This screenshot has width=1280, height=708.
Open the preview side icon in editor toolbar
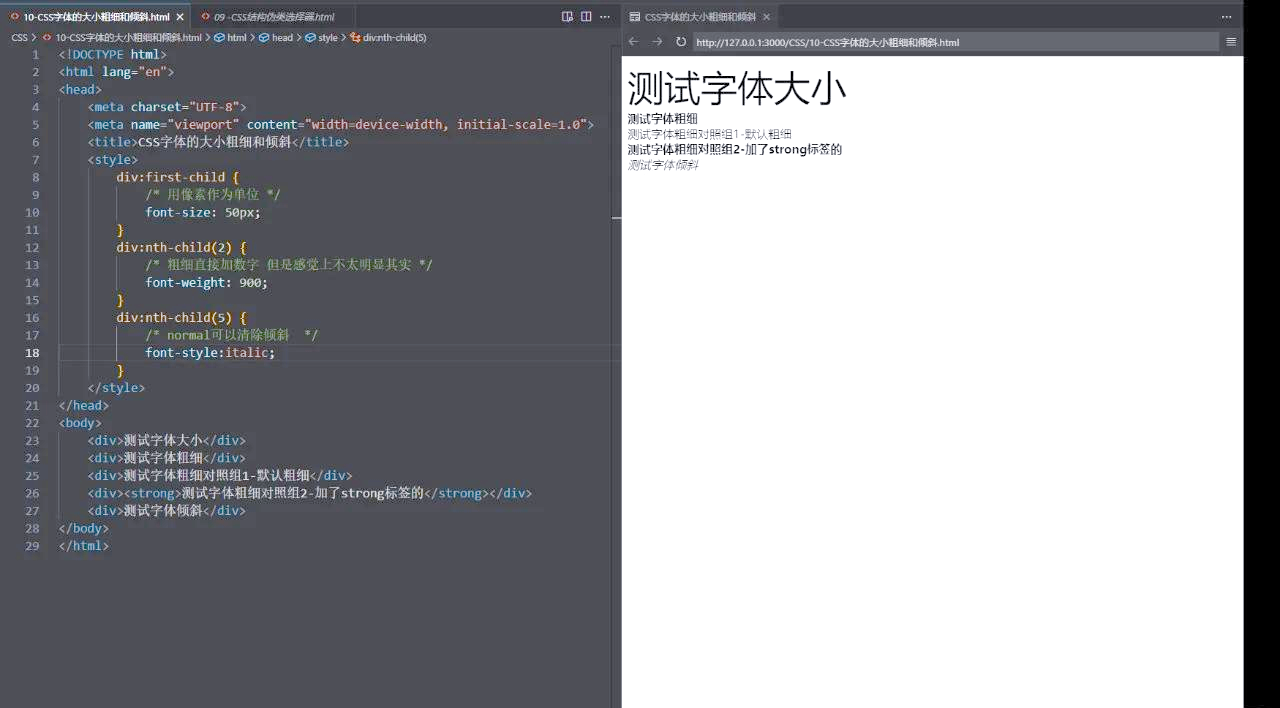tap(567, 17)
